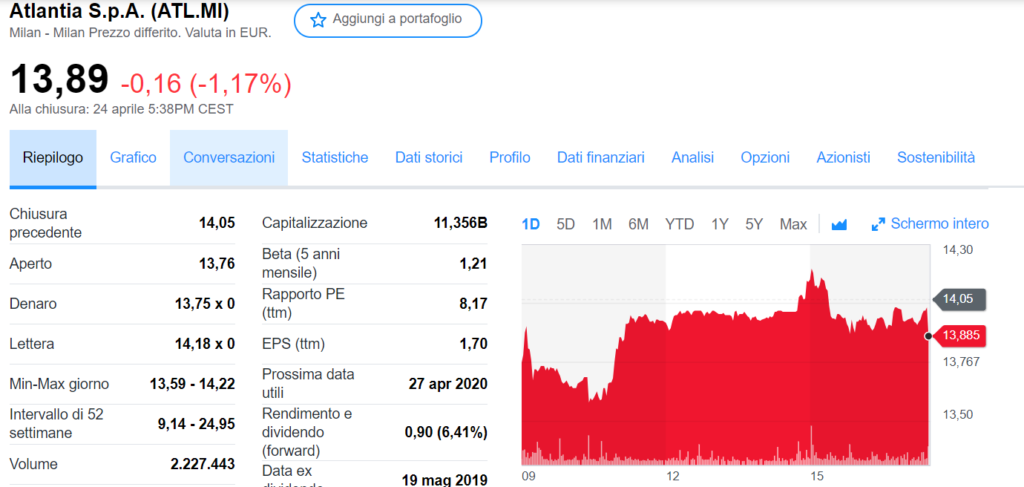The image size is (1024, 487).
Task: View the Profilo tab
Action: coord(510,158)
